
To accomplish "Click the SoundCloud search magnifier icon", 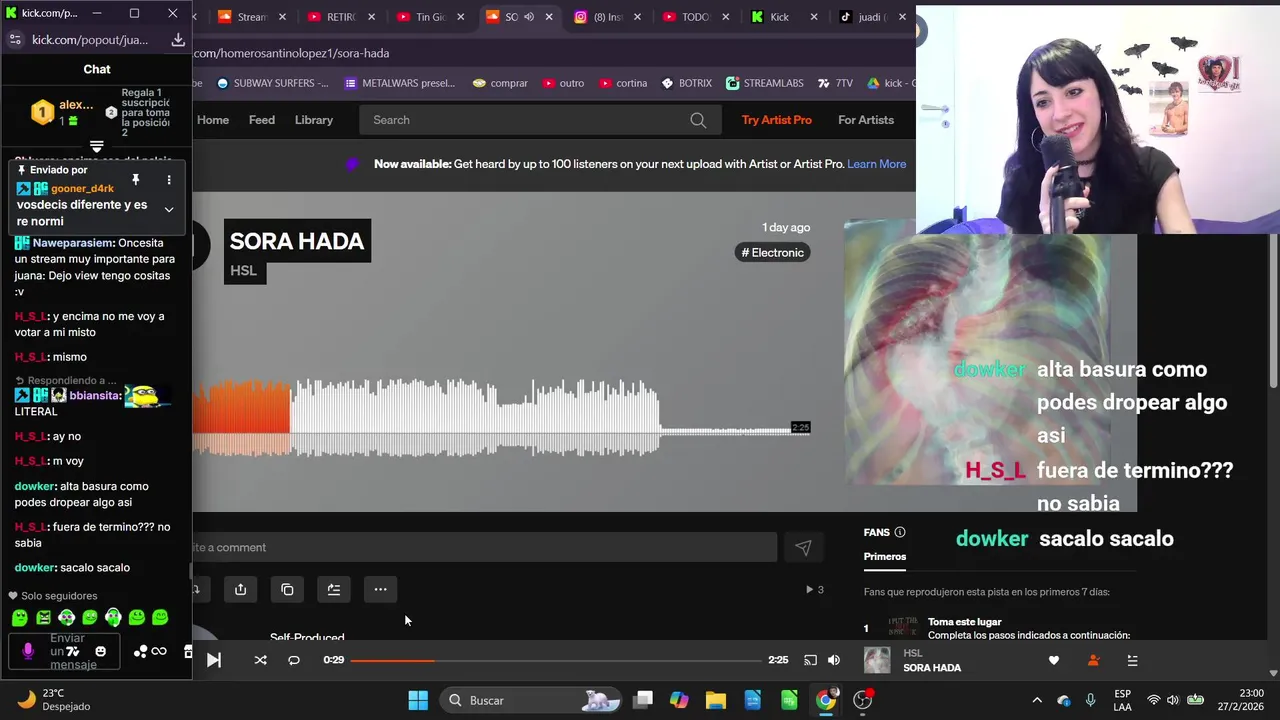I will 698,120.
